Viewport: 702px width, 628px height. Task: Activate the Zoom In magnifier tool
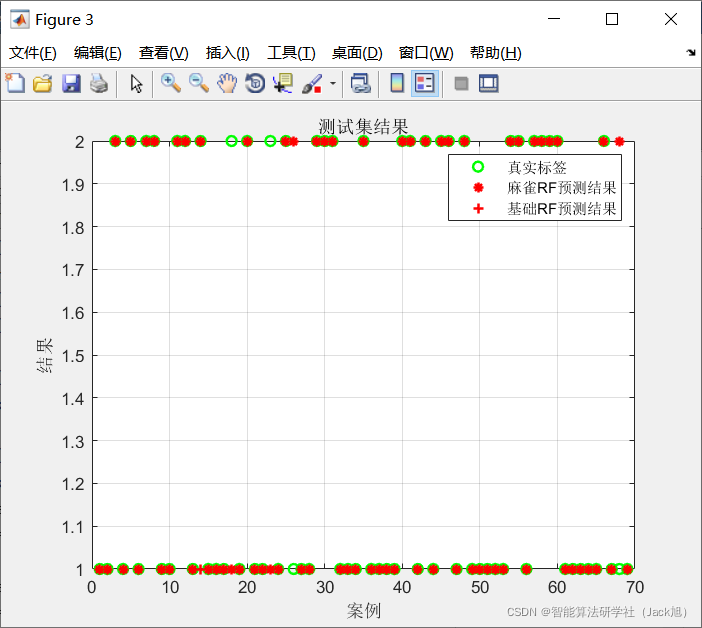[171, 83]
